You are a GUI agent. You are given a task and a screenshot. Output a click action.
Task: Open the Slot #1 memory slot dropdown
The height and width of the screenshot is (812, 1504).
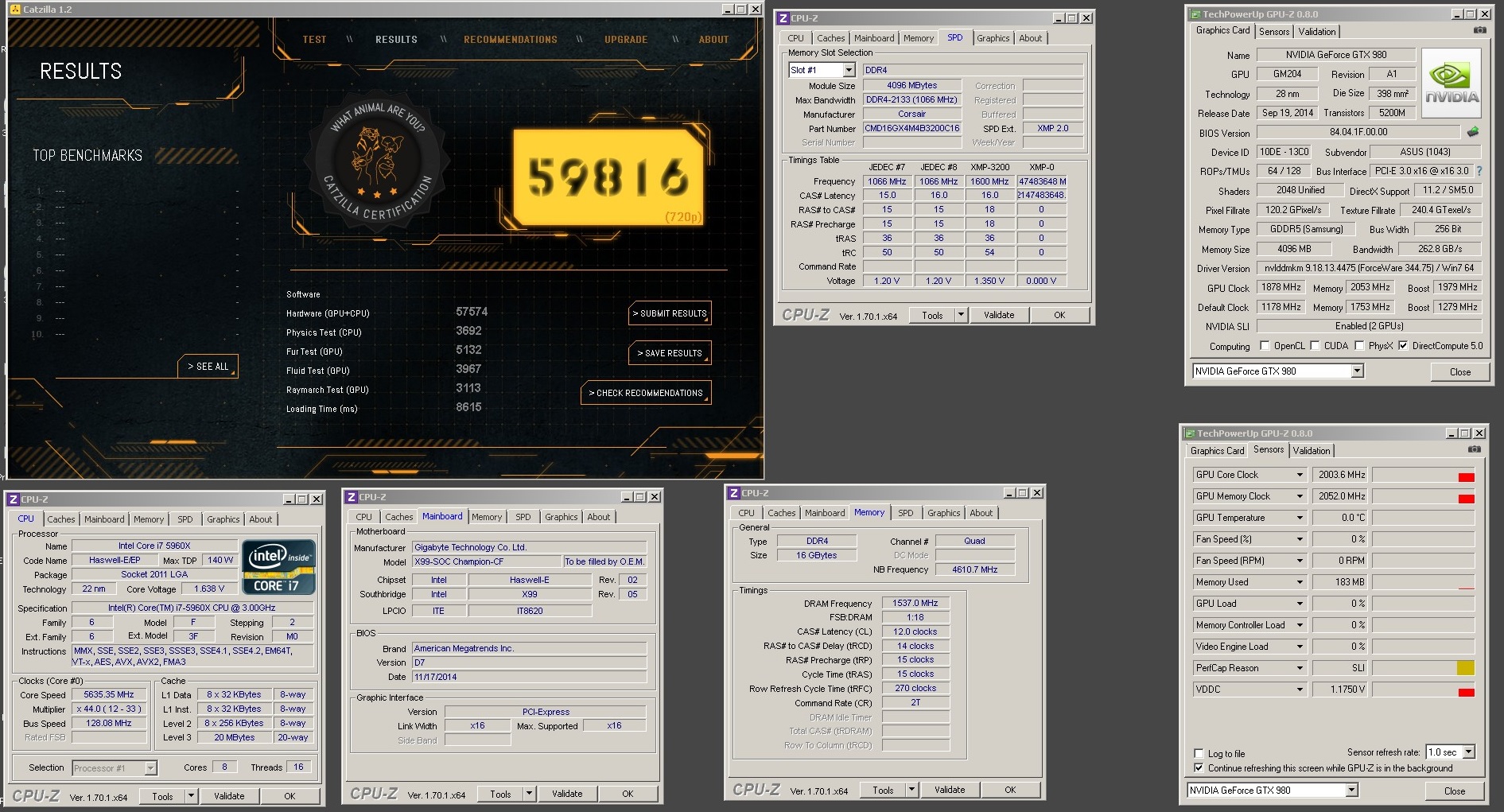[x=849, y=70]
